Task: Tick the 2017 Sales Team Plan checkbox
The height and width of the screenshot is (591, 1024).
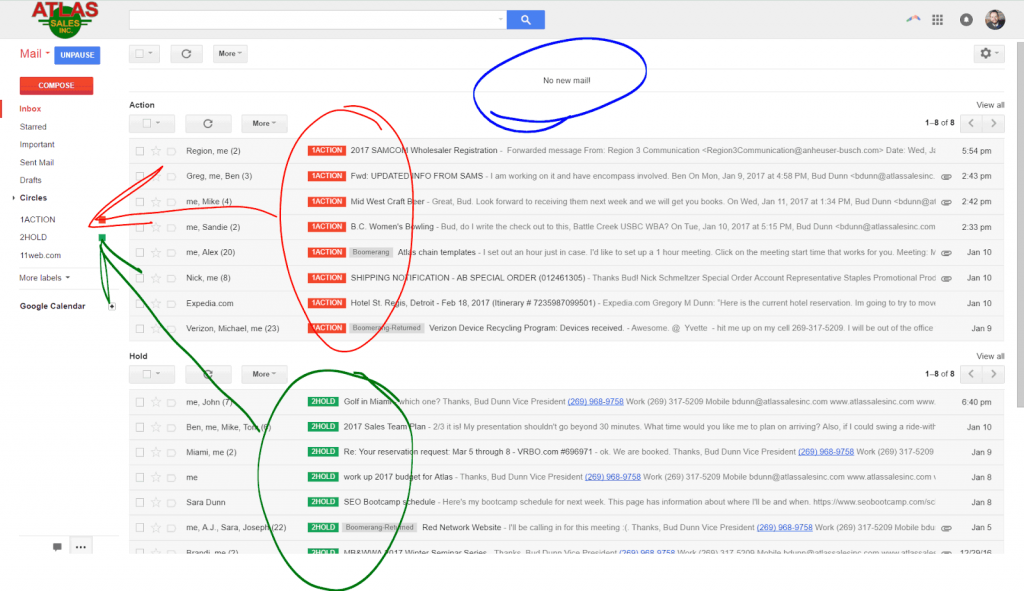Action: pyautogui.click(x=140, y=428)
